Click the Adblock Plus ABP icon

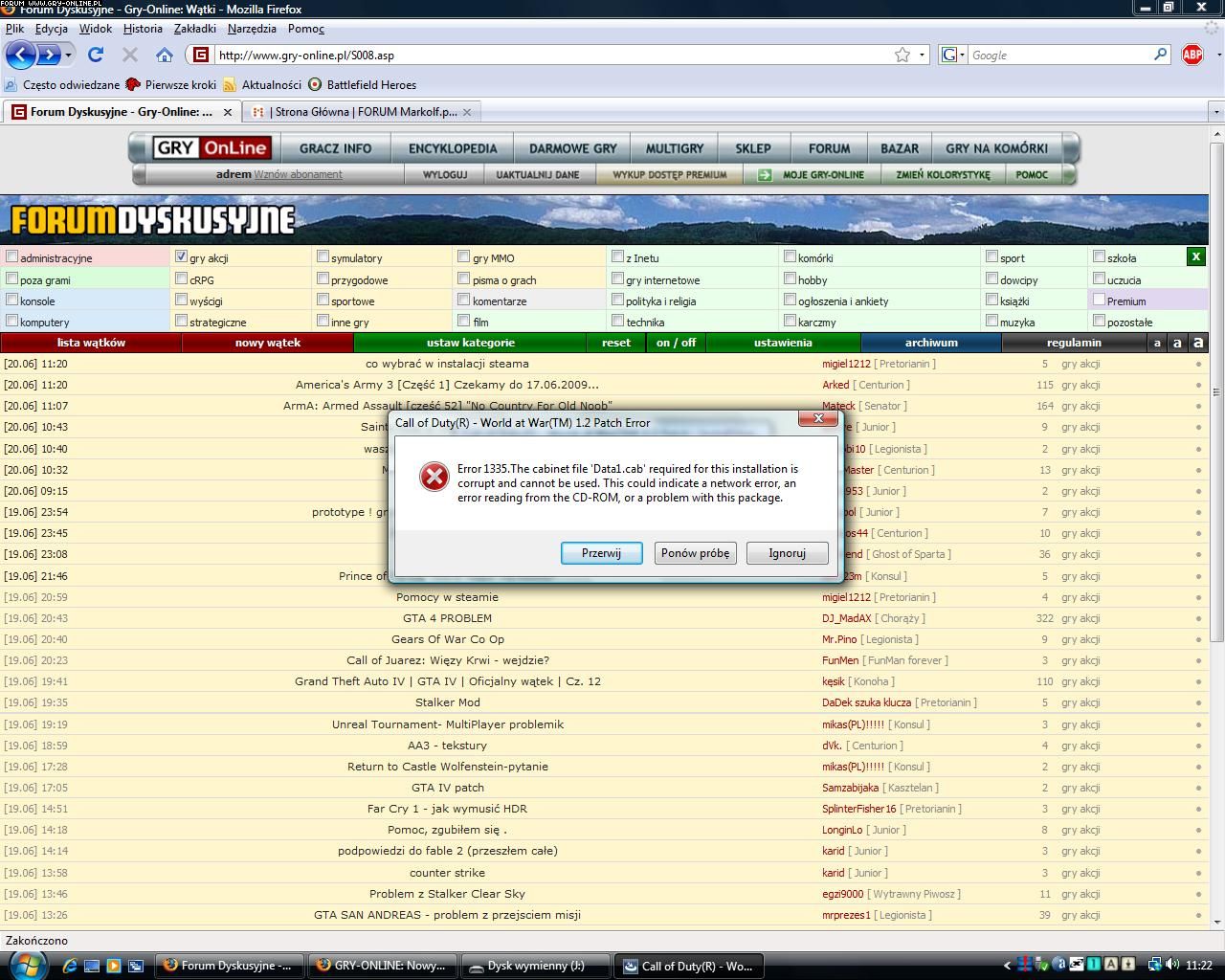point(1192,55)
